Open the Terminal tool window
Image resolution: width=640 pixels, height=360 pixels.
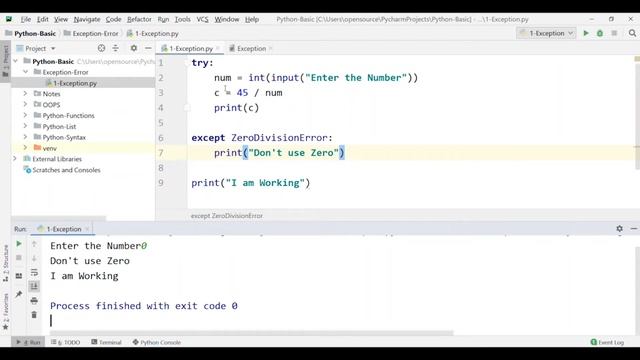point(107,342)
